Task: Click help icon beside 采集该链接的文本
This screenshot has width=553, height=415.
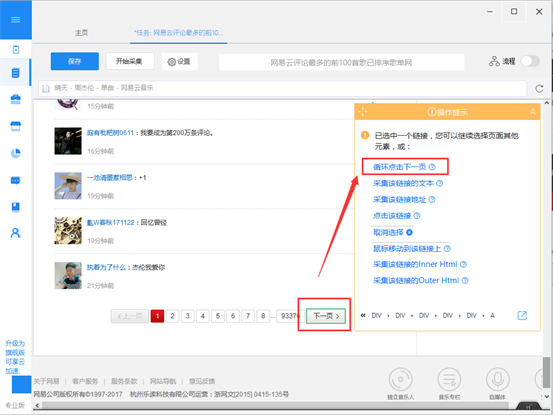Action: point(439,183)
